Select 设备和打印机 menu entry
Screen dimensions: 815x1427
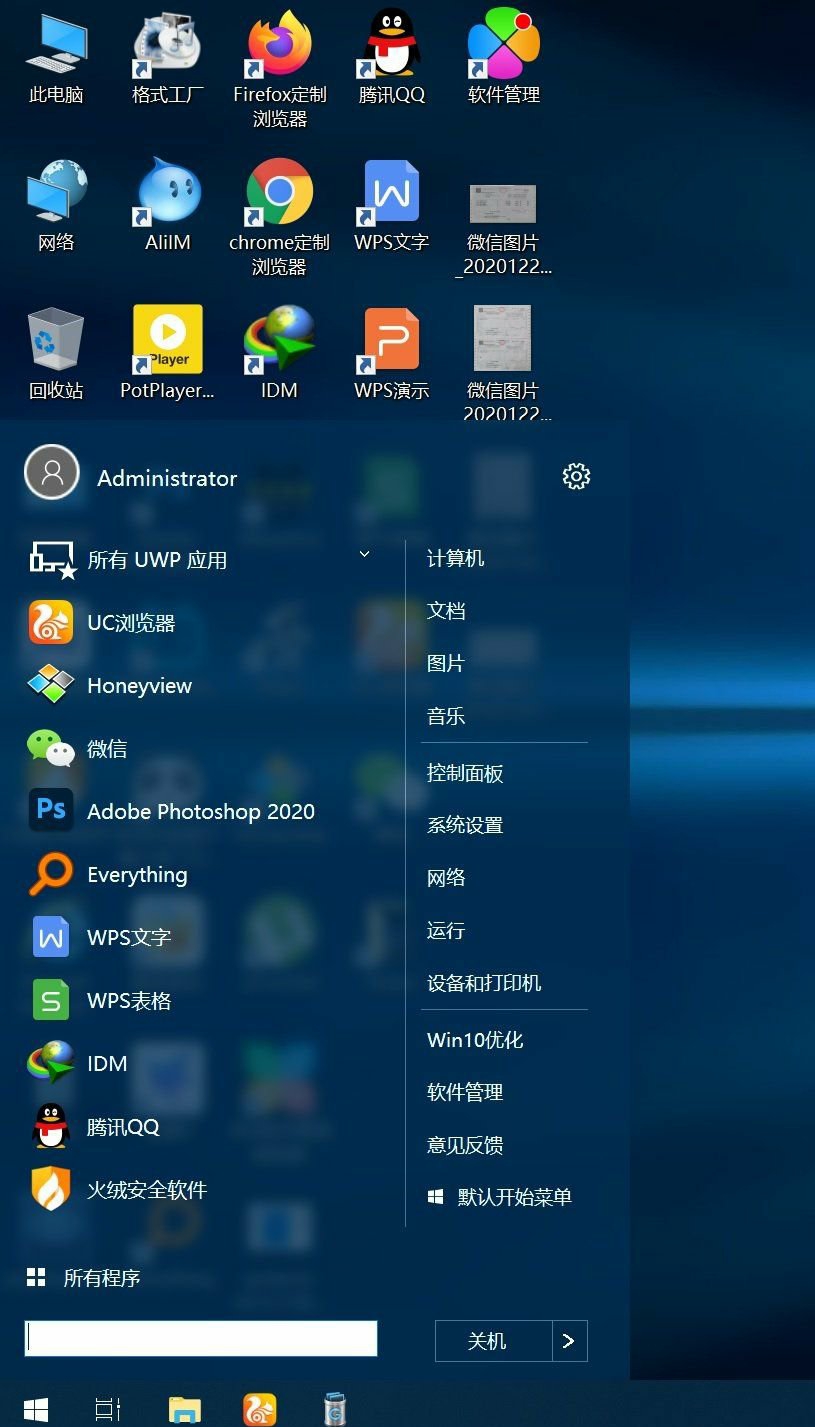point(484,983)
